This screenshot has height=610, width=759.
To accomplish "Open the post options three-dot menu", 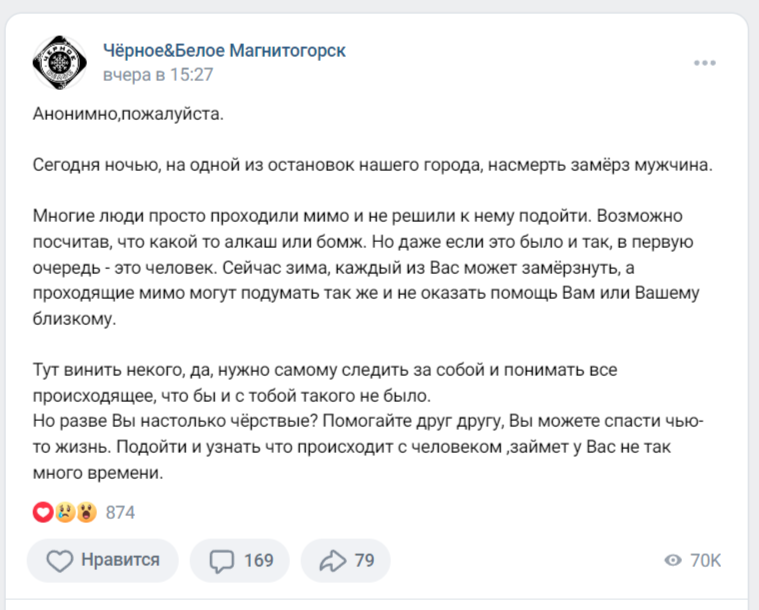I will coord(705,62).
